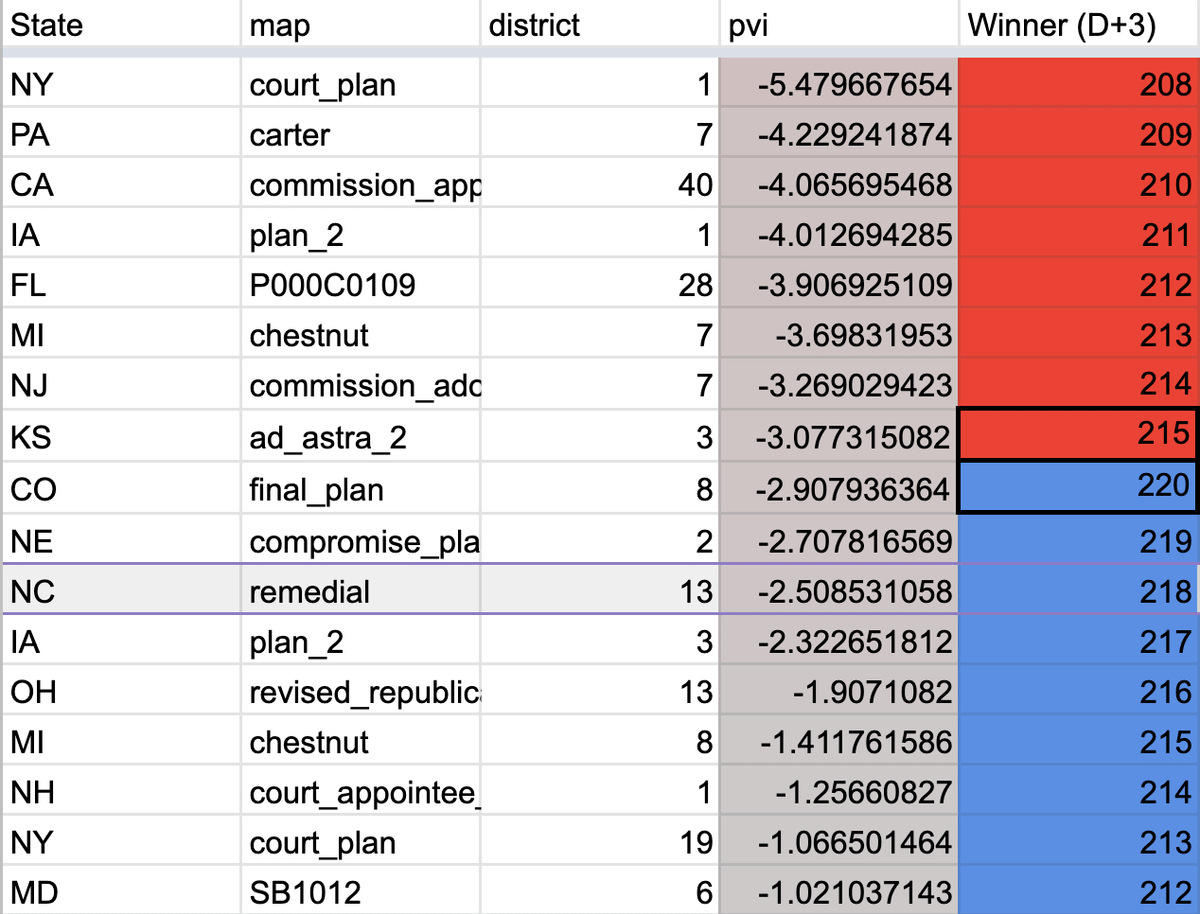Screen dimensions: 1200x914
Task: Click the pvi cell -5.479667654
Action: (838, 85)
